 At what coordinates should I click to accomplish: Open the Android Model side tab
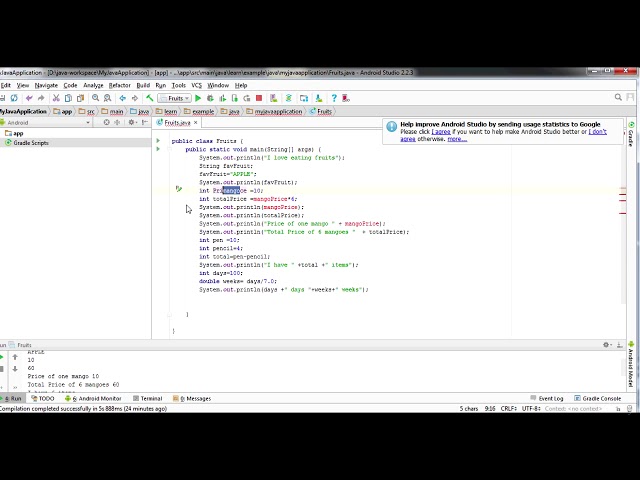pos(631,364)
